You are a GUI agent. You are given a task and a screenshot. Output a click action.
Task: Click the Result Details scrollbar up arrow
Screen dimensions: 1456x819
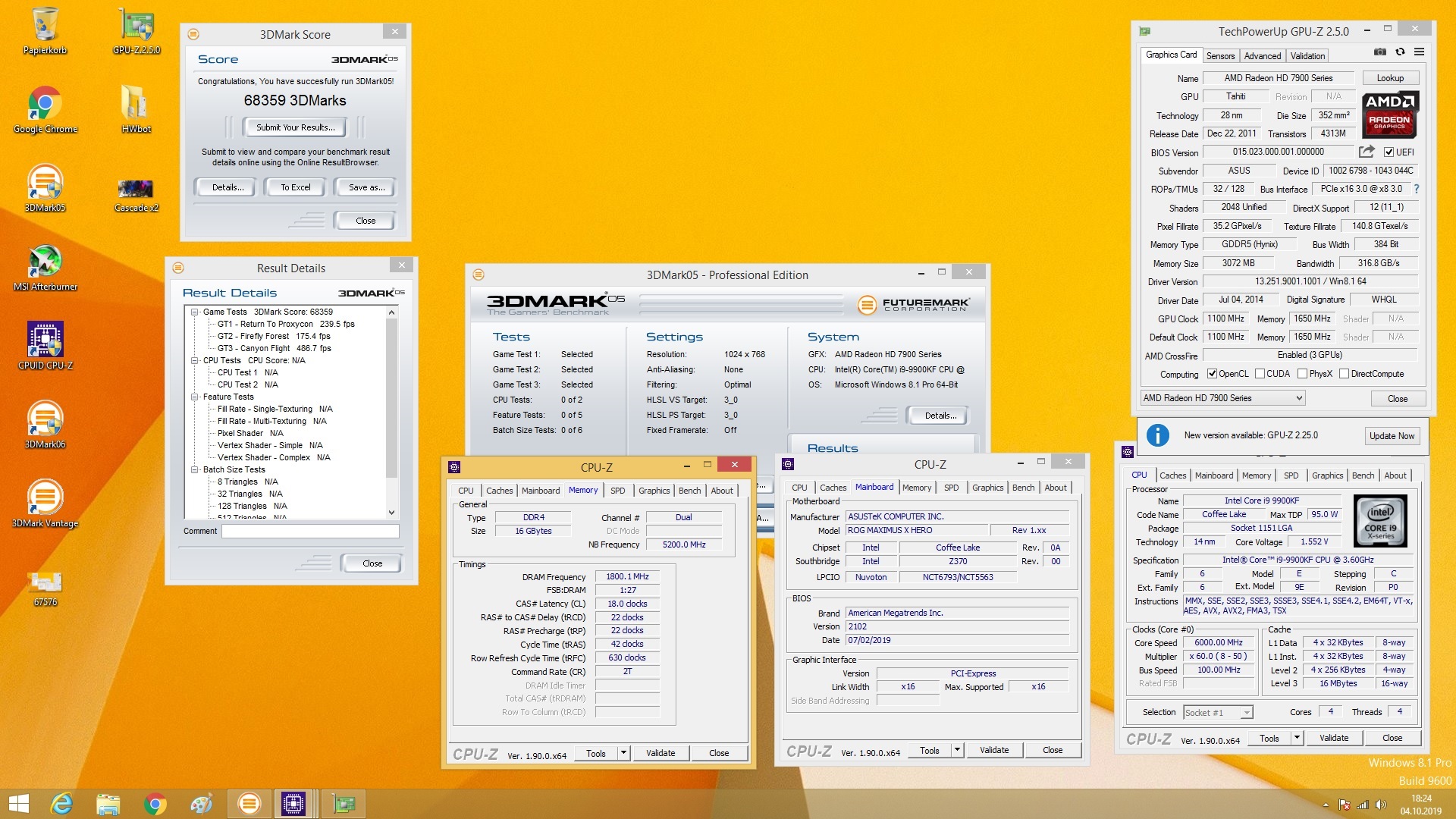click(391, 312)
